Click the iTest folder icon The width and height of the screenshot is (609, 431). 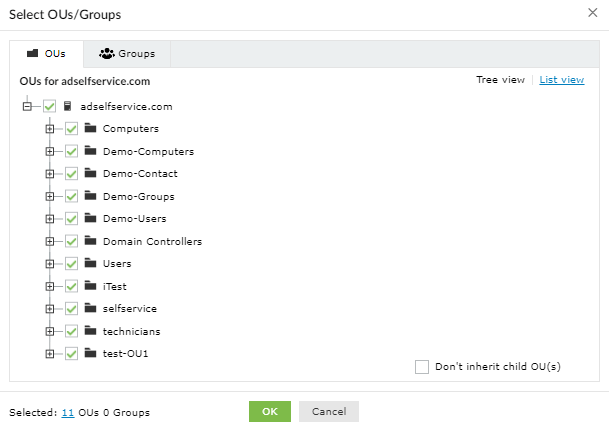90,286
